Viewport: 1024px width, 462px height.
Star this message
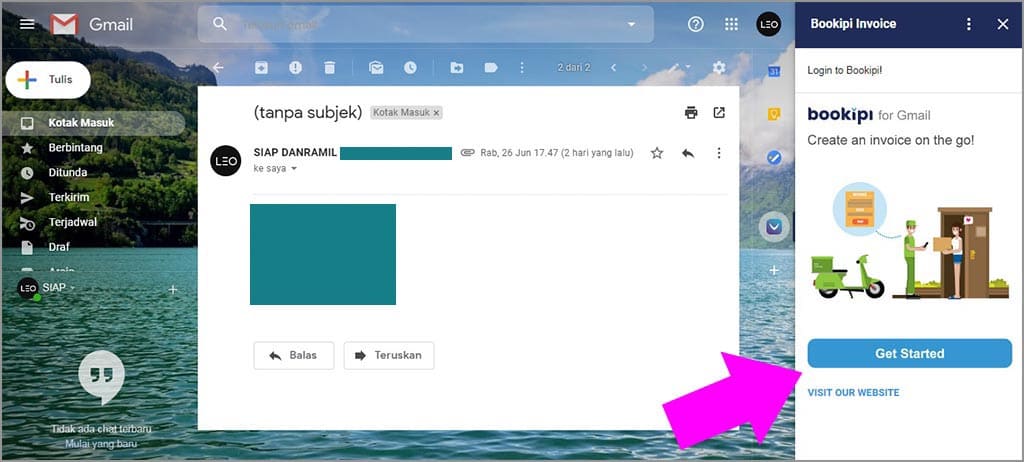[657, 153]
